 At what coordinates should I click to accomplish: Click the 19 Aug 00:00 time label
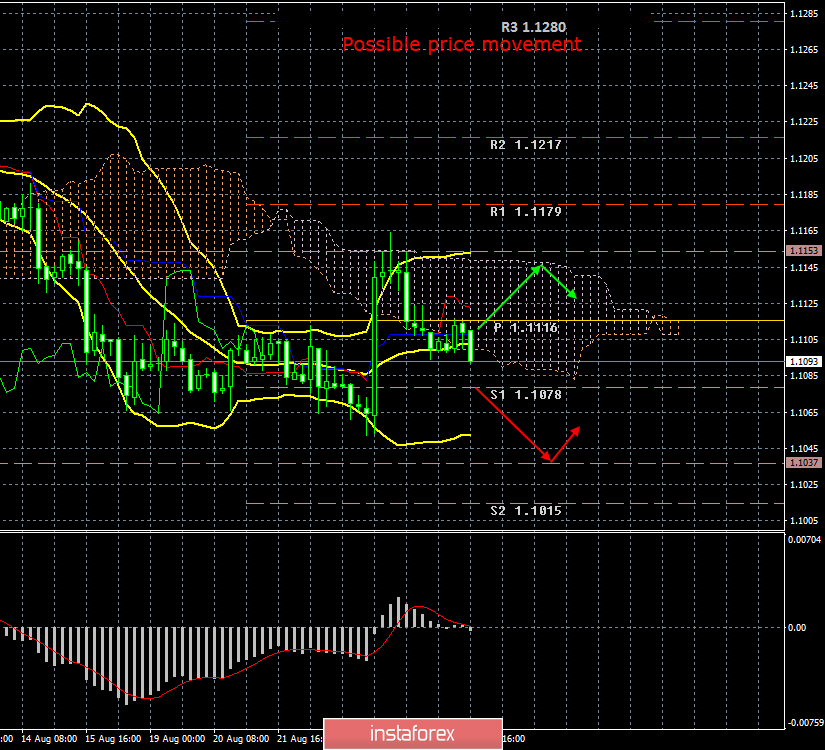pos(177,739)
